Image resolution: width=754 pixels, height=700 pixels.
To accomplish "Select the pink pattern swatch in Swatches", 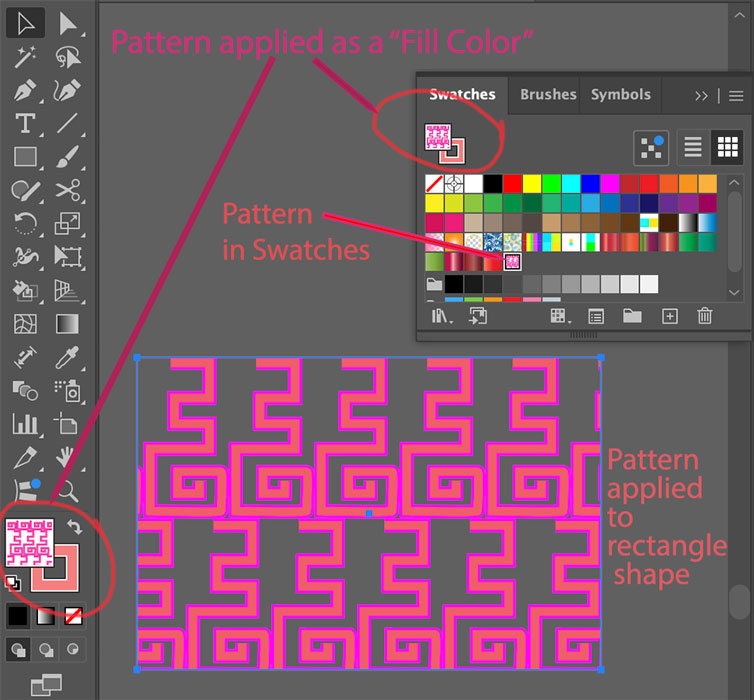I will coord(512,262).
